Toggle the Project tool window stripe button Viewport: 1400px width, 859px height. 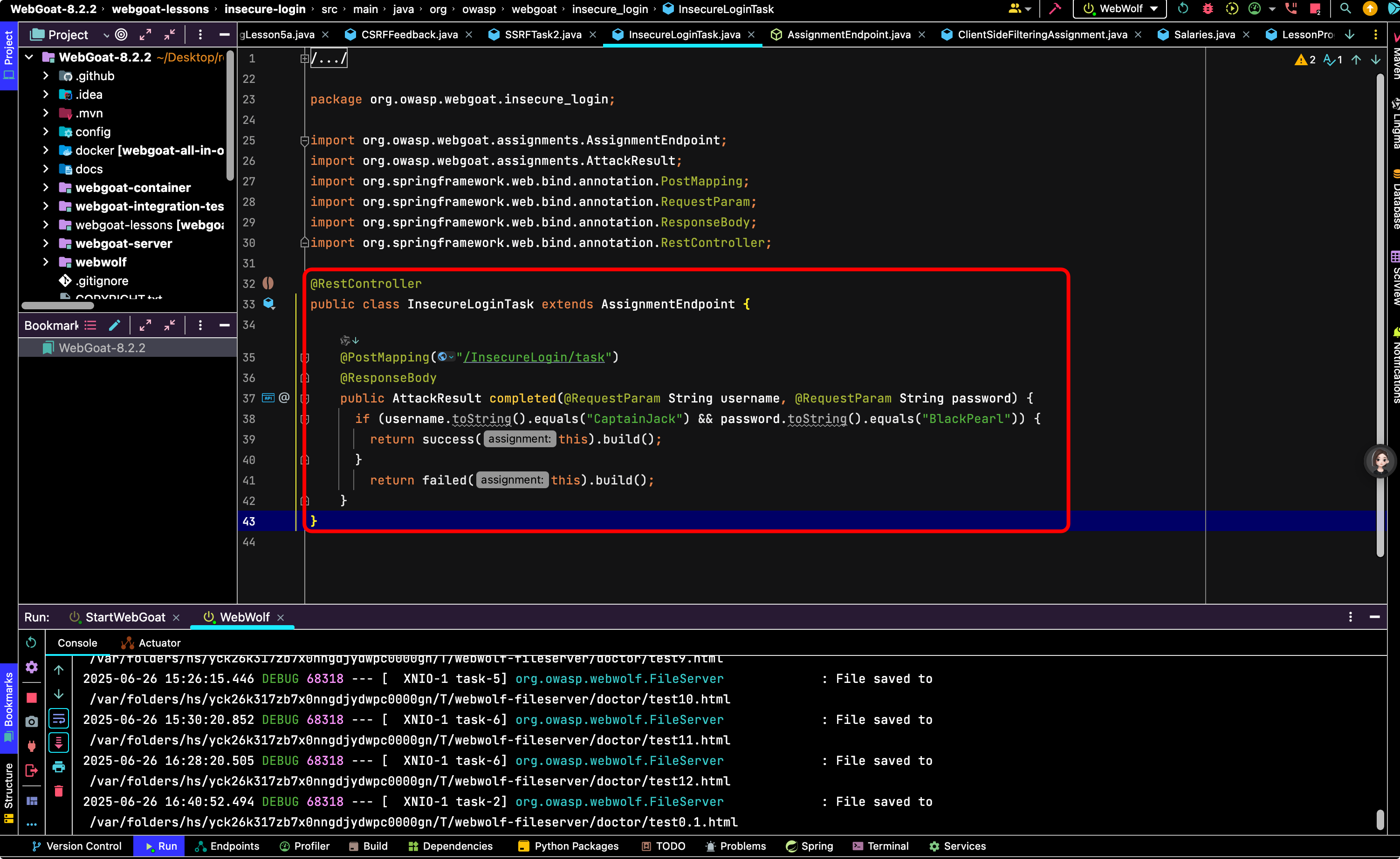point(8,56)
